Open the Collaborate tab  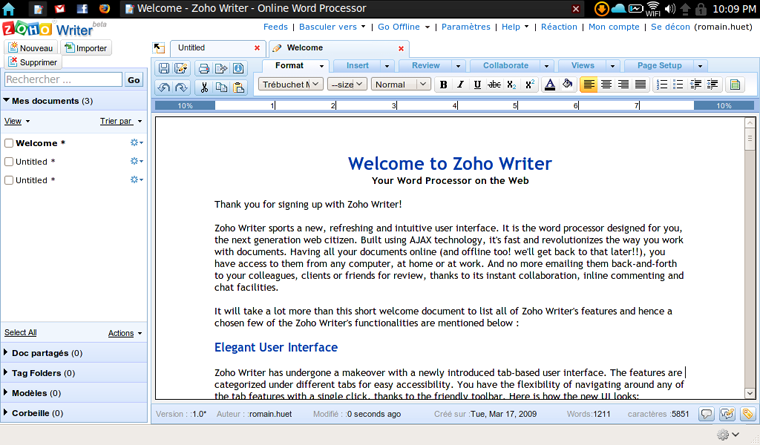click(x=506, y=65)
